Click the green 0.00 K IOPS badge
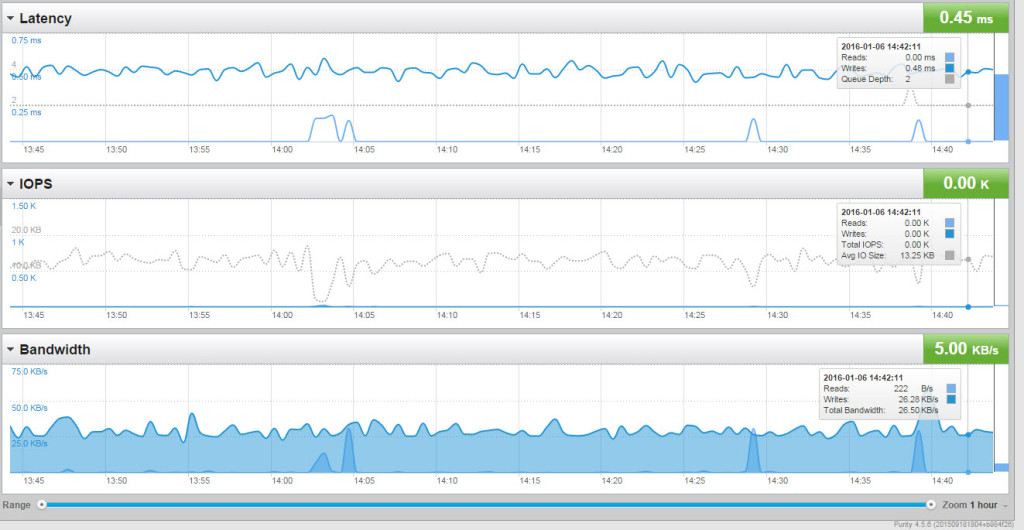The height and width of the screenshot is (530, 1024). [966, 184]
